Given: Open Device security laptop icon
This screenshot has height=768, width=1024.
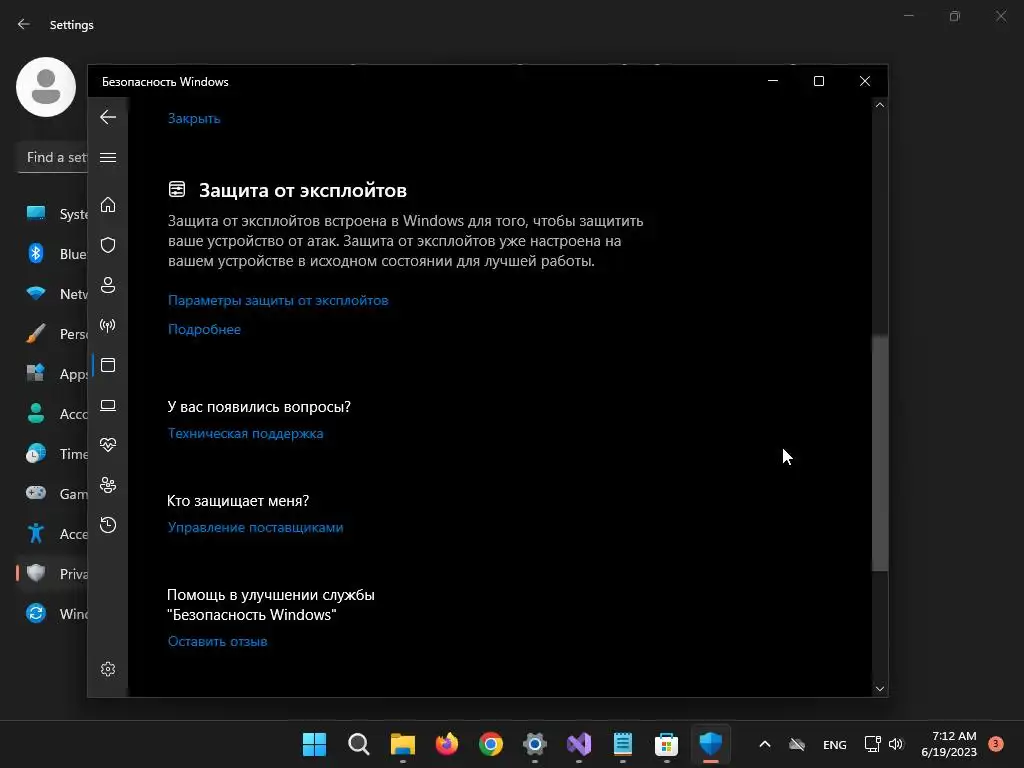Looking at the screenshot, I should [108, 406].
